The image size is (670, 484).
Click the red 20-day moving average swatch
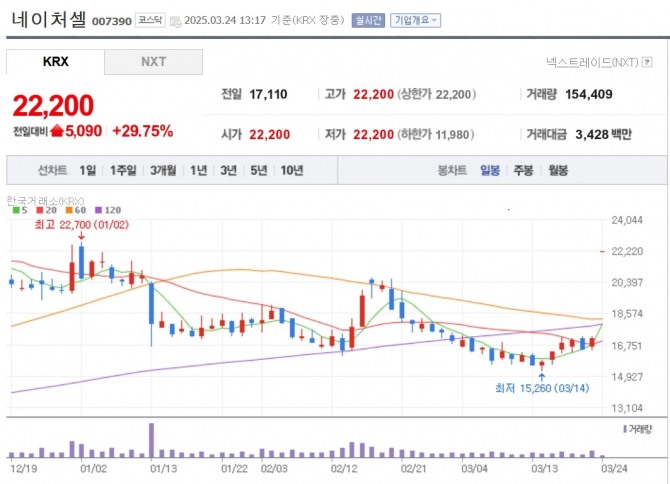point(40,210)
